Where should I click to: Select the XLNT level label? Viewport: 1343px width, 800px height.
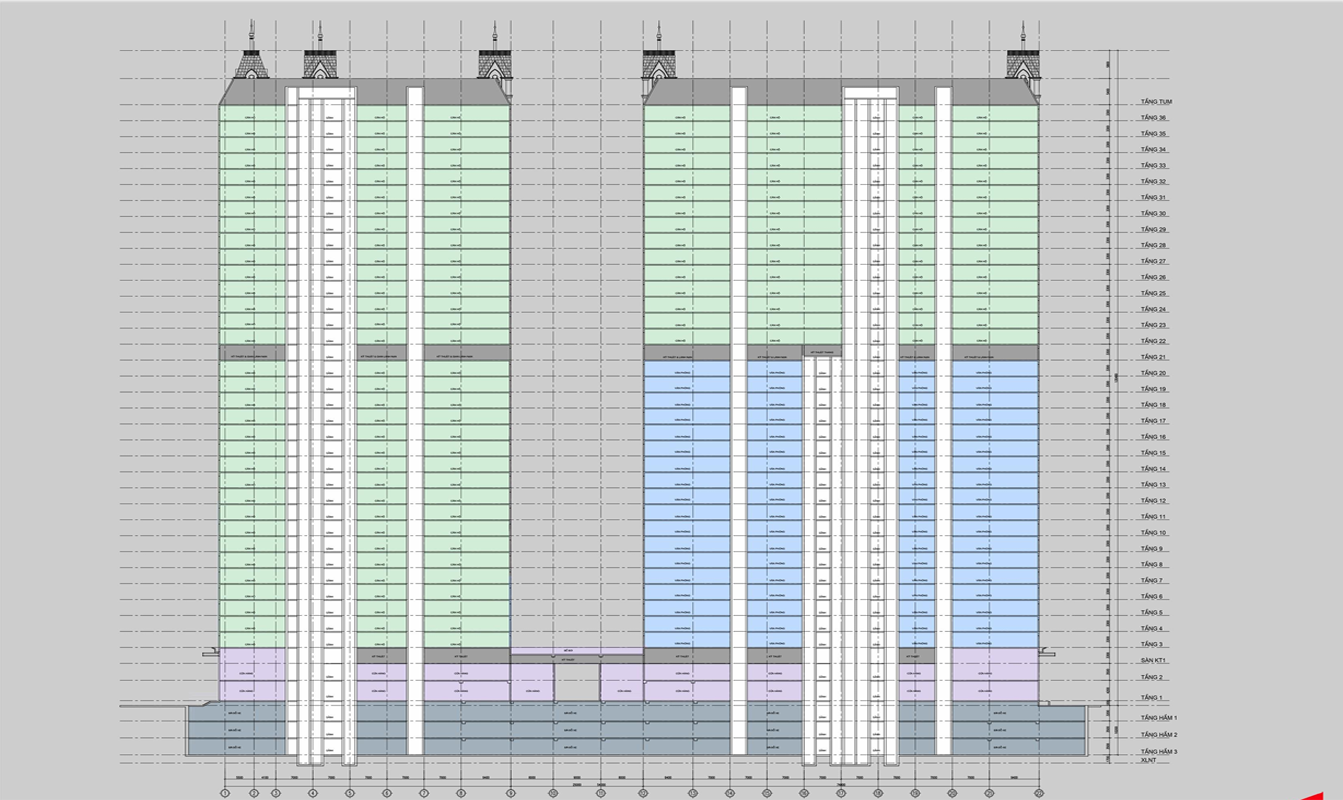[1149, 761]
